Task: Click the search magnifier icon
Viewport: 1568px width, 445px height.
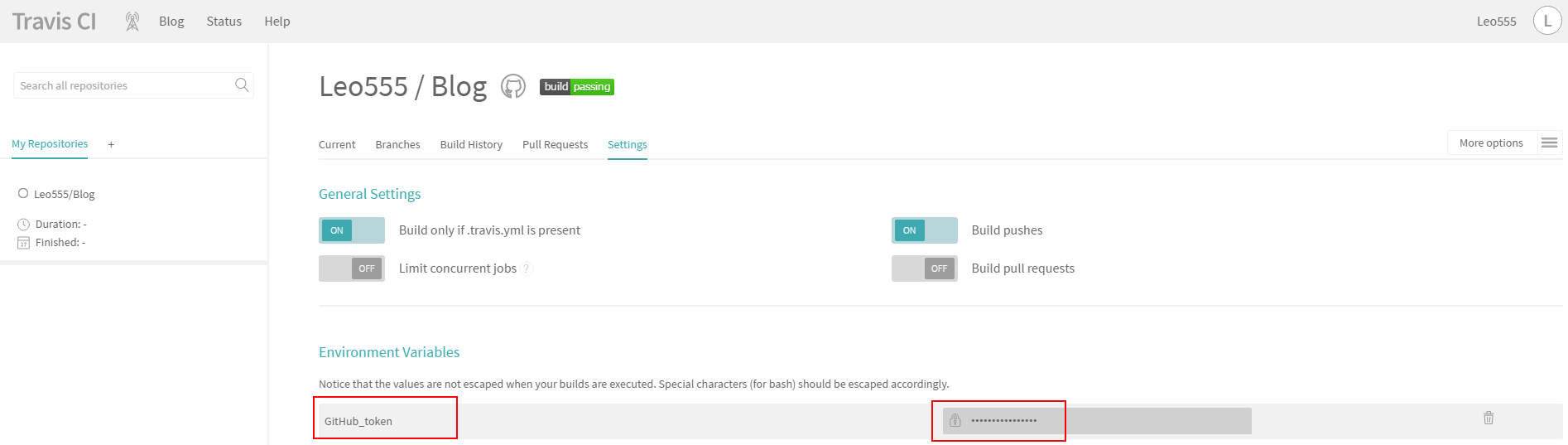Action: (242, 85)
